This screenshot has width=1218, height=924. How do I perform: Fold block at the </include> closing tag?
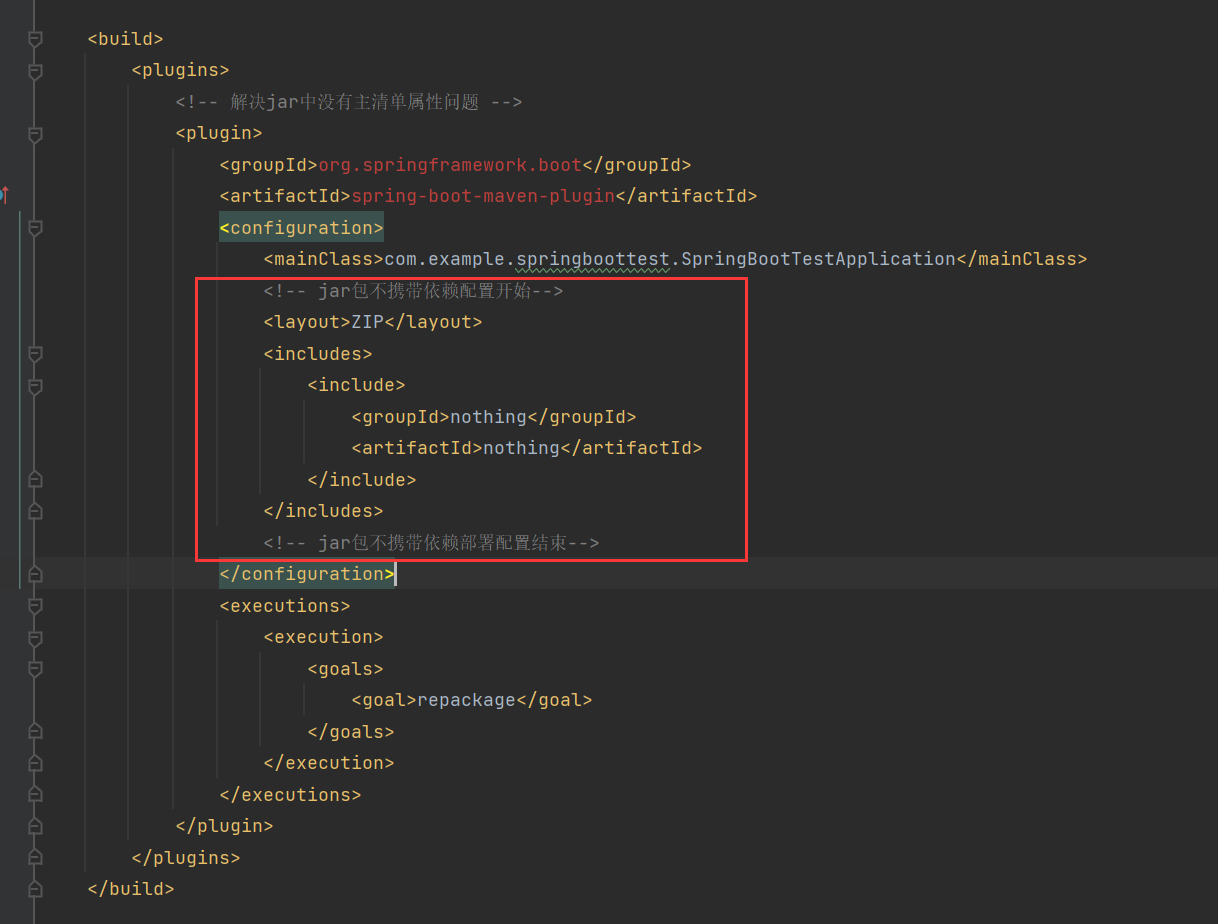(35, 480)
